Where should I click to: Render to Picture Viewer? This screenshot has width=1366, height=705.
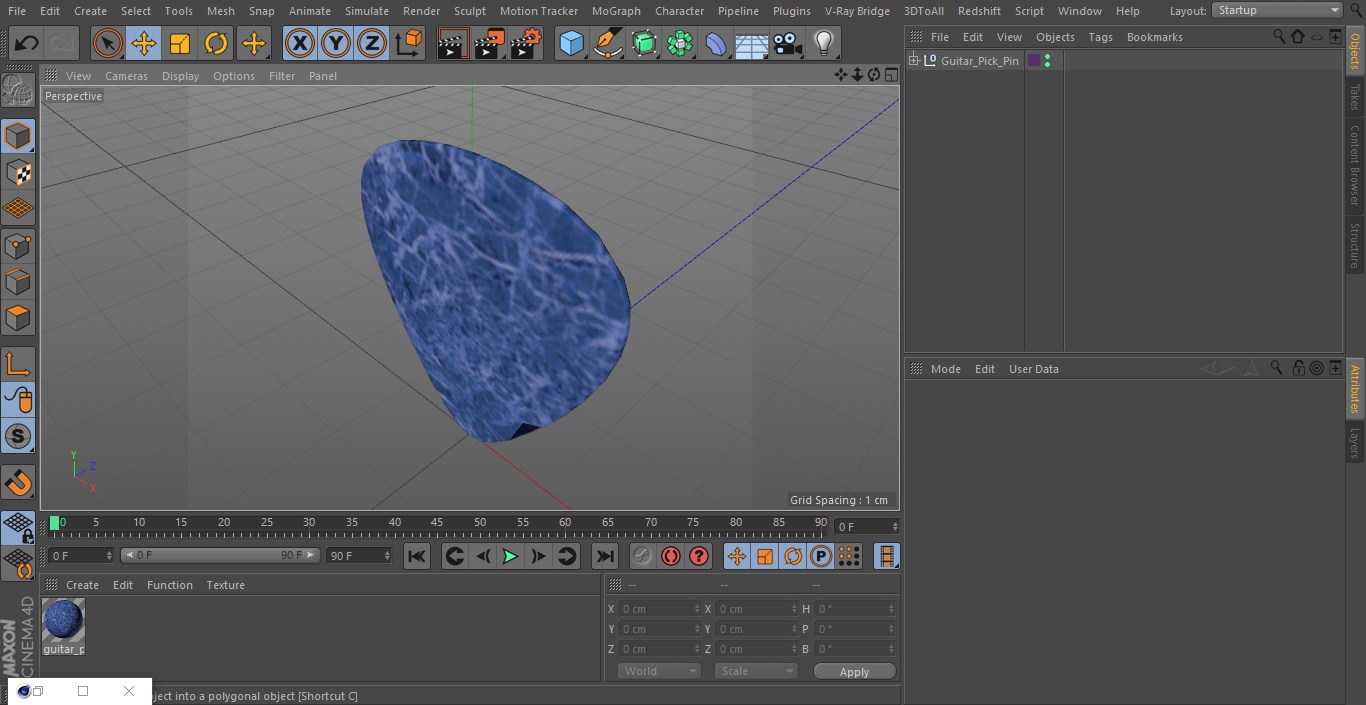coord(490,44)
